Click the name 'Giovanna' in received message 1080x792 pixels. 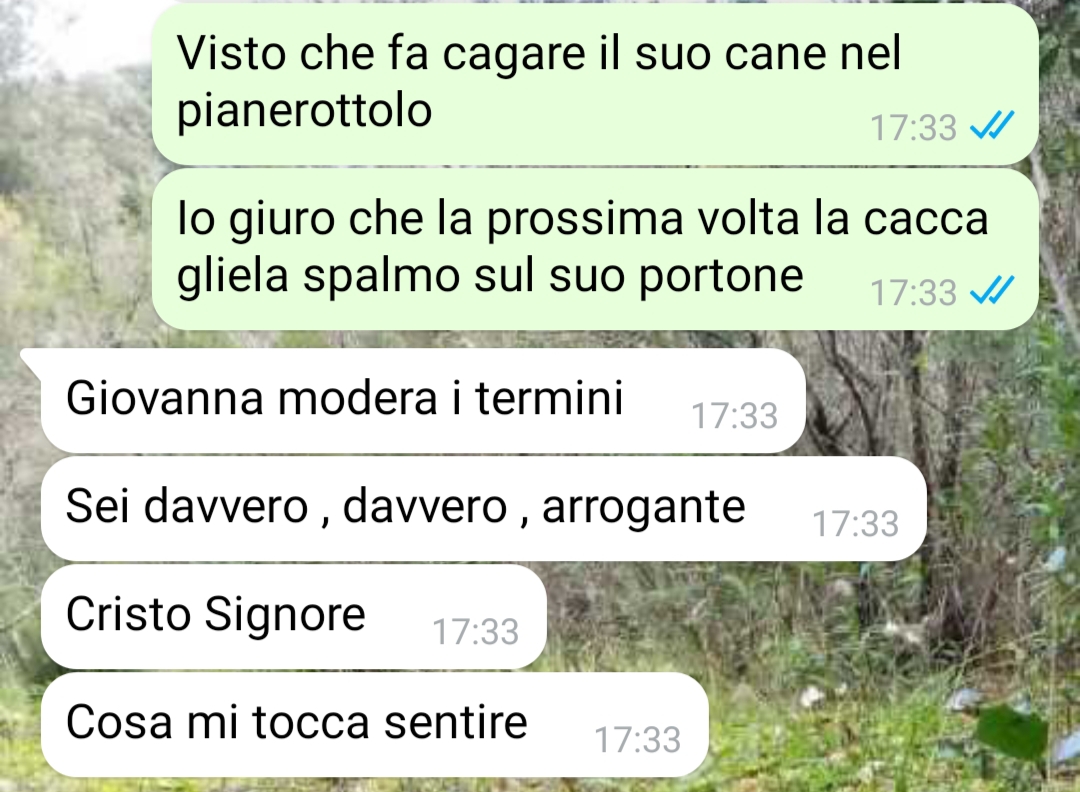(165, 398)
